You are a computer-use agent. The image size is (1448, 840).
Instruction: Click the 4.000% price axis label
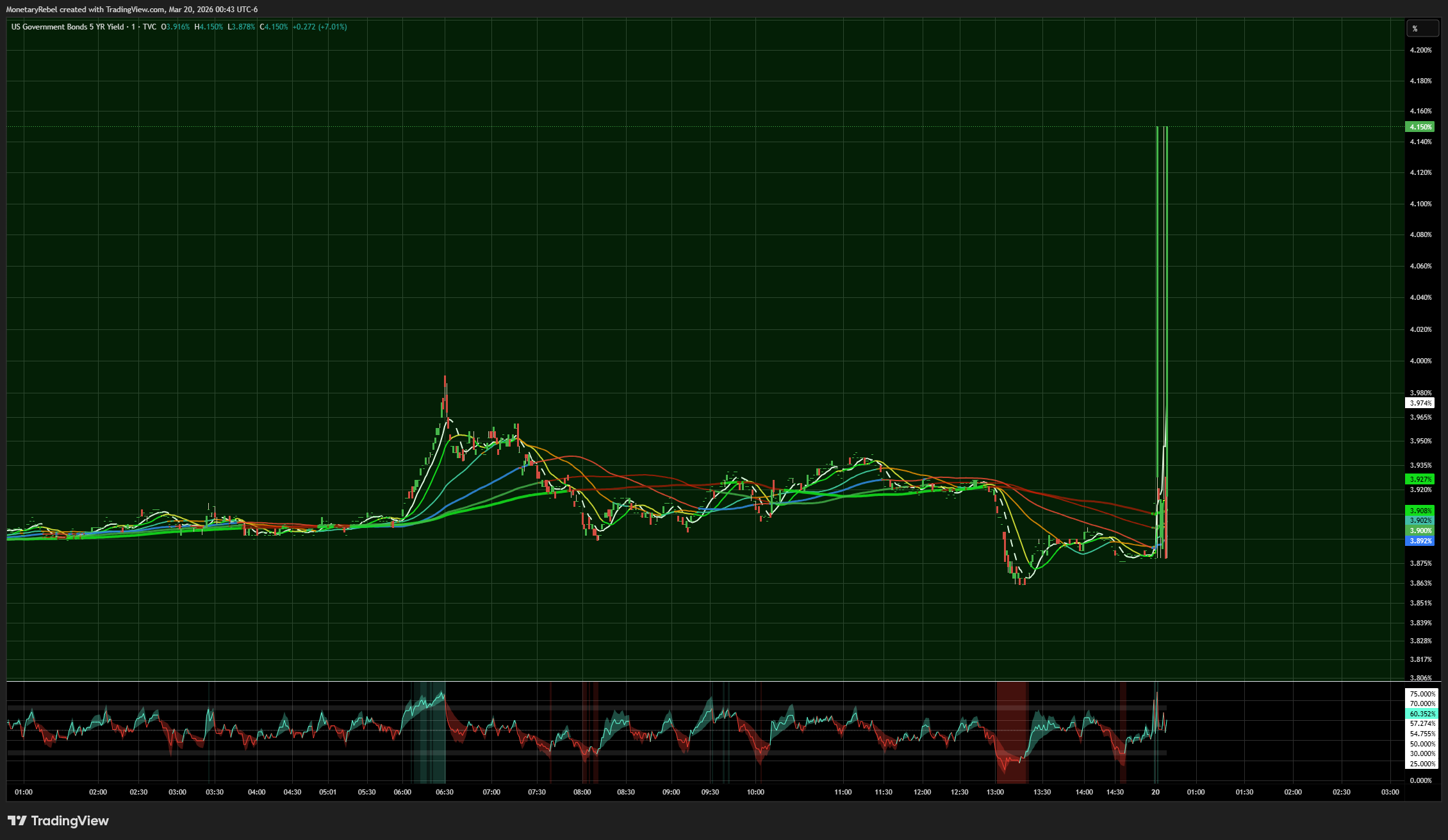pyautogui.click(x=1420, y=361)
